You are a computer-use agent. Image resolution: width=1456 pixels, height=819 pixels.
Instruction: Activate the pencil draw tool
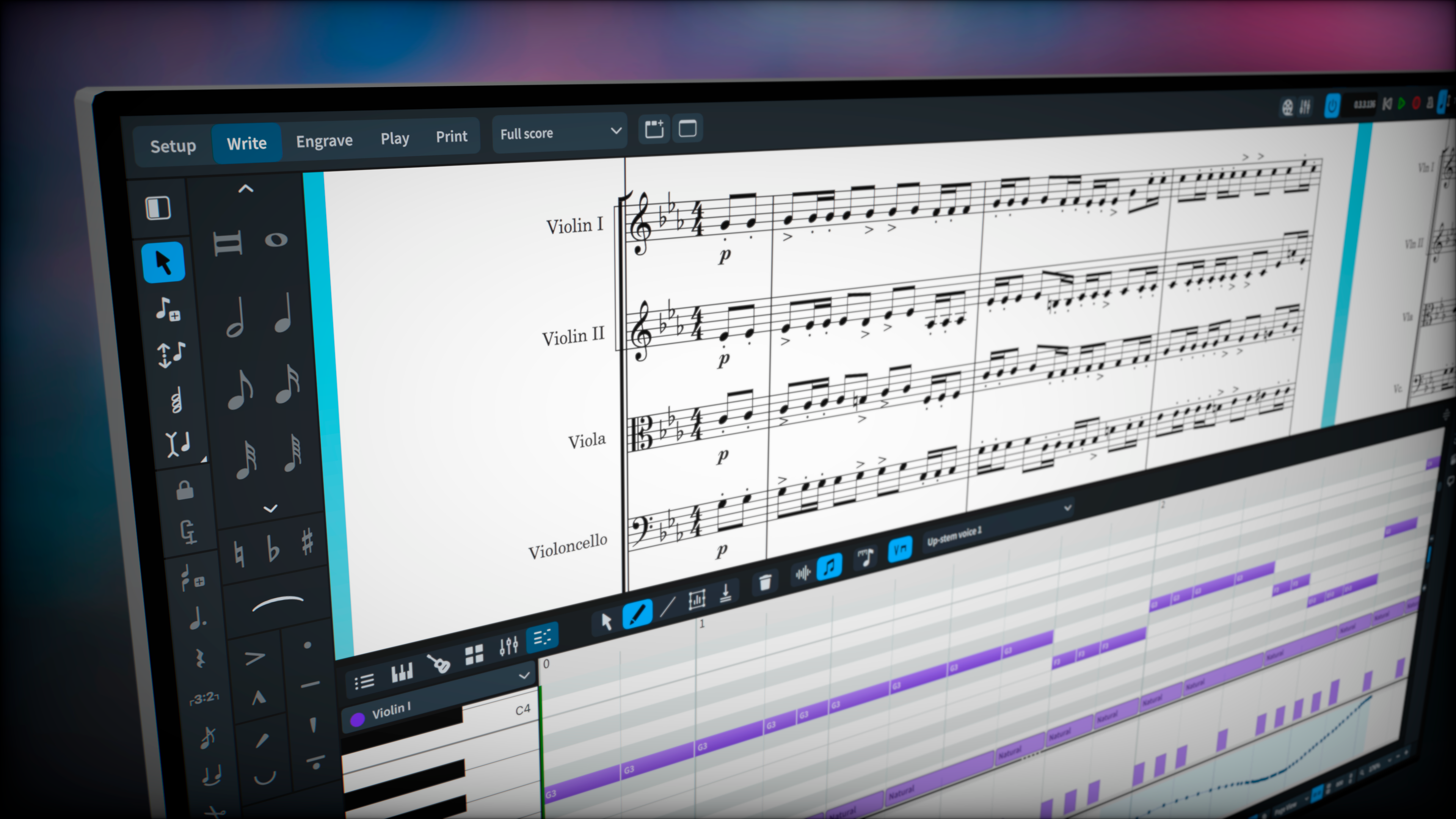pyautogui.click(x=637, y=614)
